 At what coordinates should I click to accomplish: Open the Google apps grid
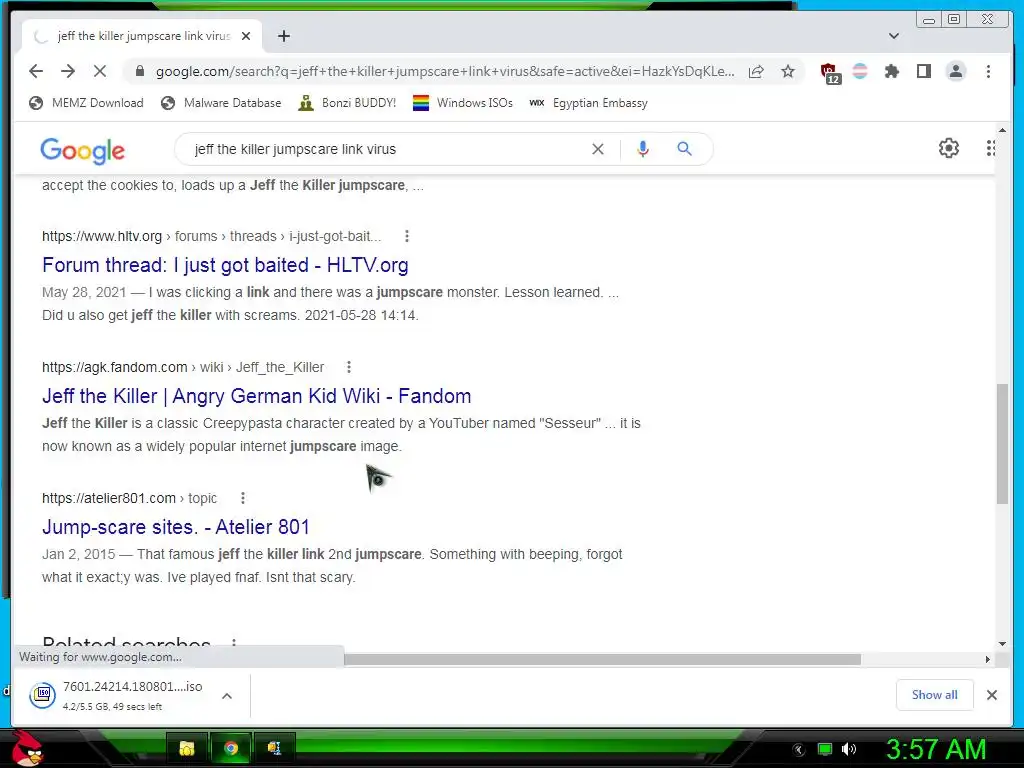click(991, 148)
